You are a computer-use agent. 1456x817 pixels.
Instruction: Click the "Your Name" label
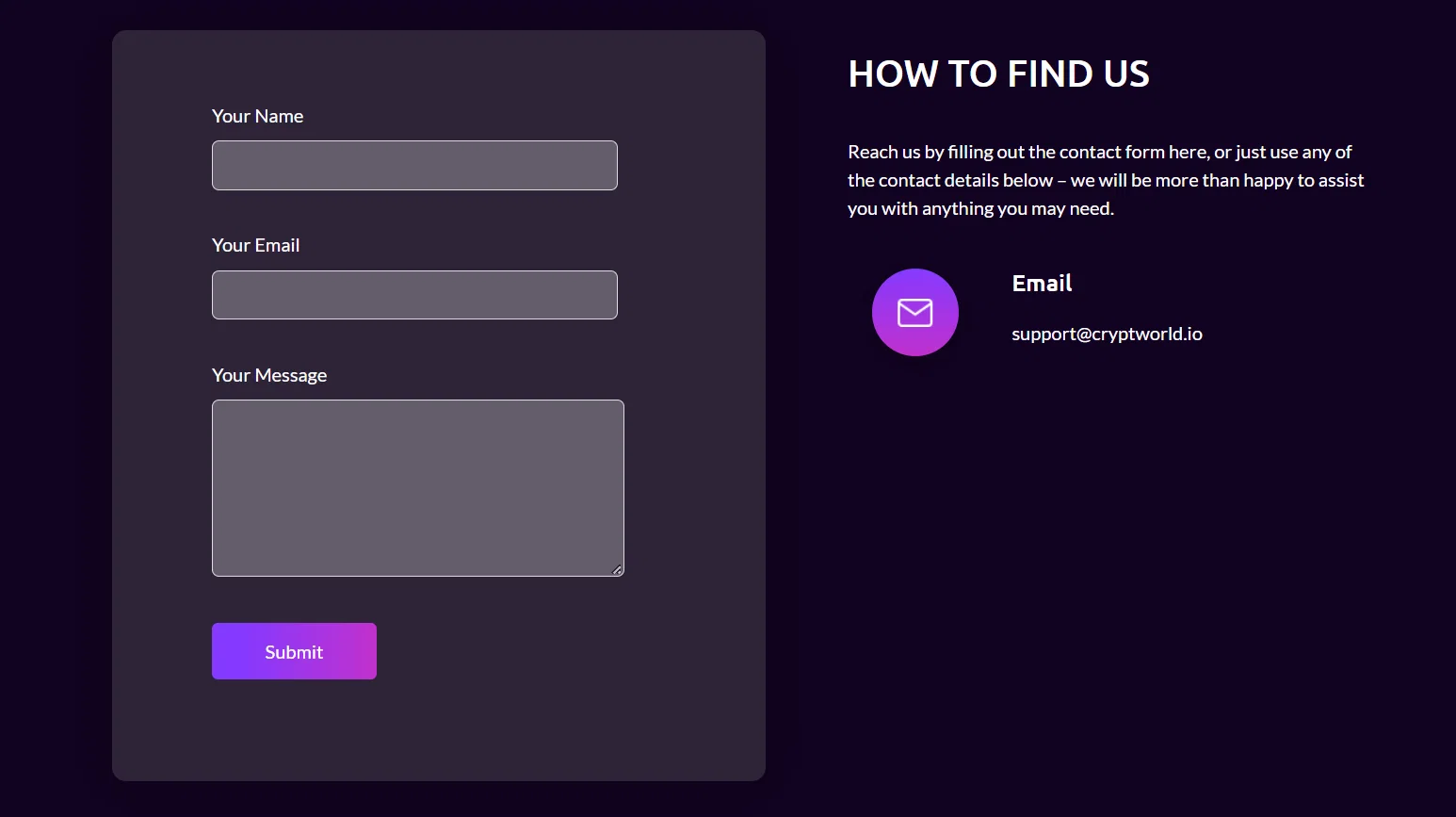click(x=257, y=116)
